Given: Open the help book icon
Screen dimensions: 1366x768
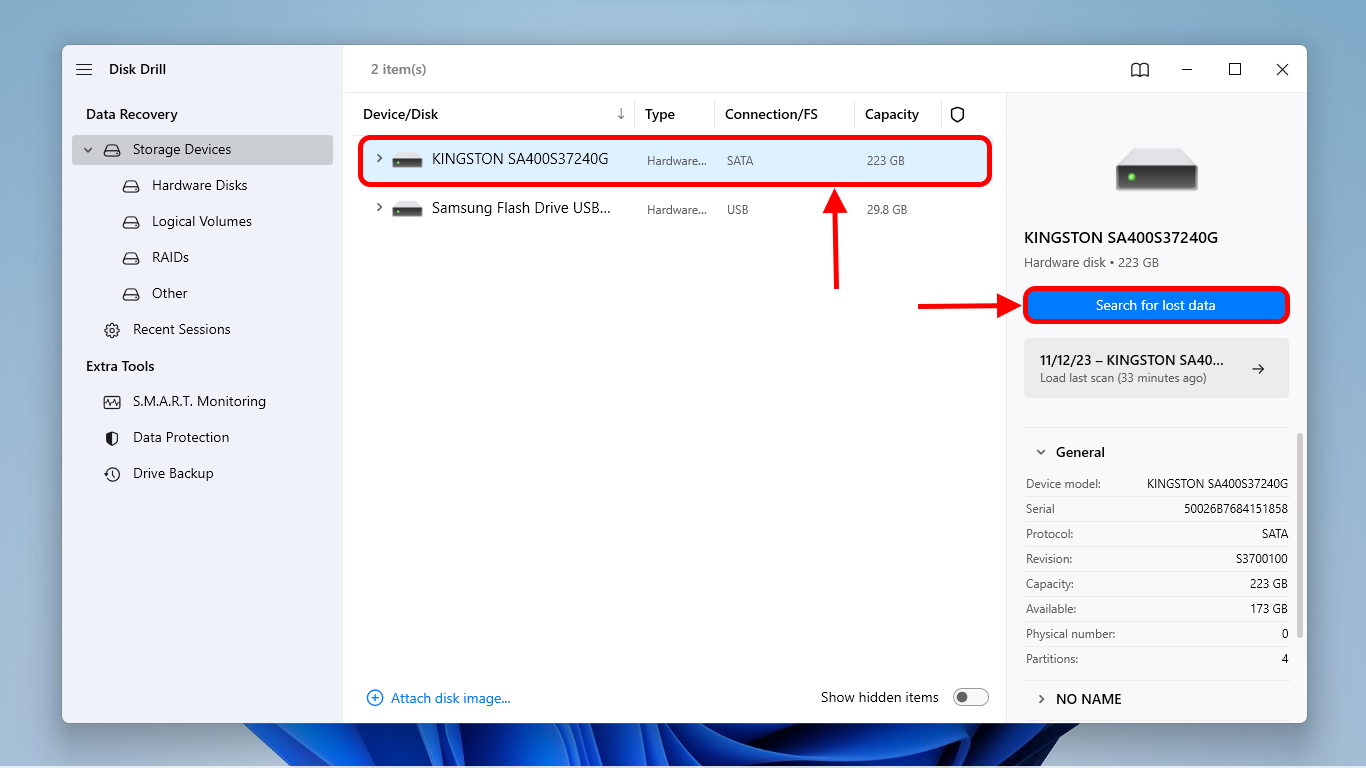Looking at the screenshot, I should point(1140,69).
